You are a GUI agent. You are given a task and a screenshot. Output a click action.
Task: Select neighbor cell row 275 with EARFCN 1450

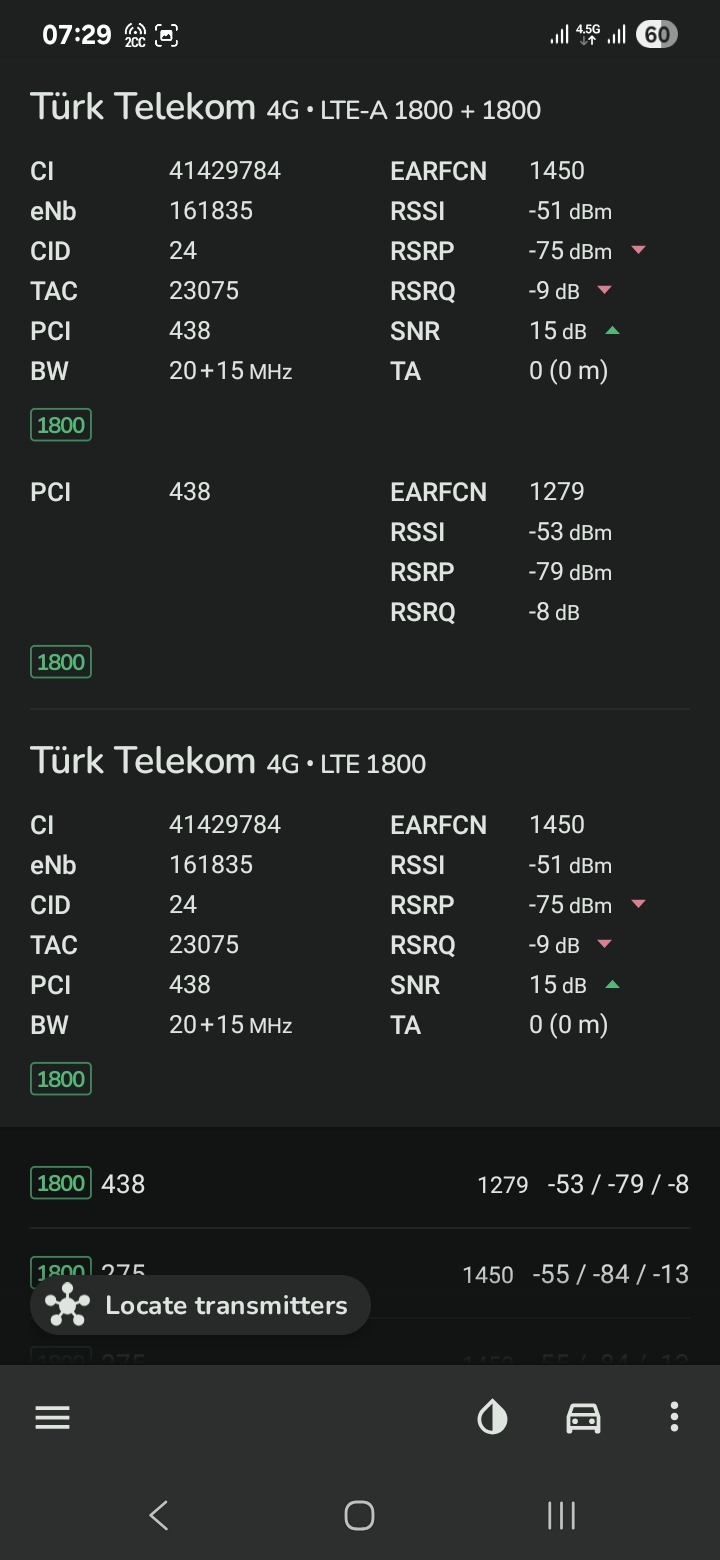coord(360,1274)
